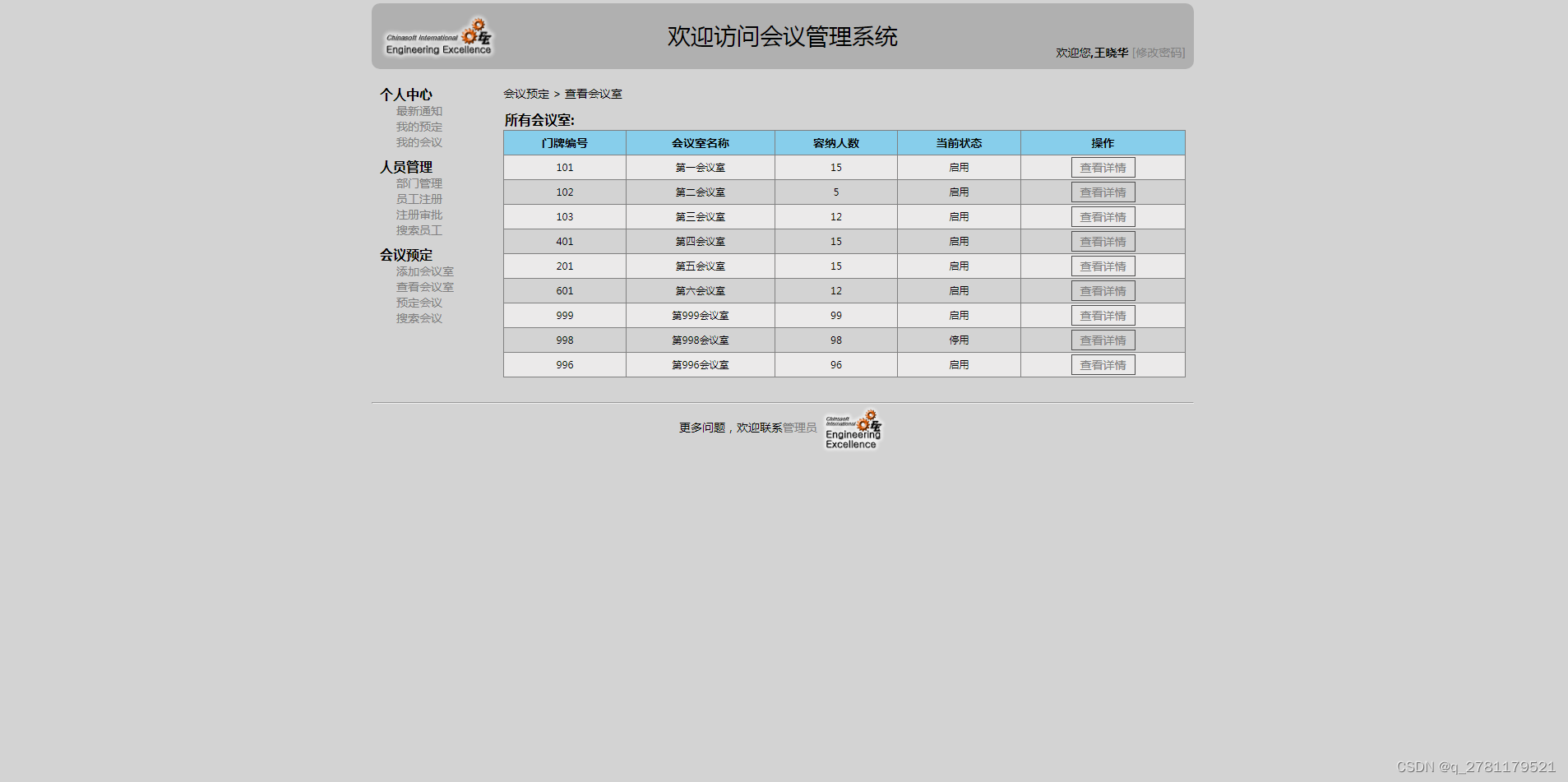View details for room 101 第一会议室
Screen dimensions: 1568x782
(x=1103, y=168)
